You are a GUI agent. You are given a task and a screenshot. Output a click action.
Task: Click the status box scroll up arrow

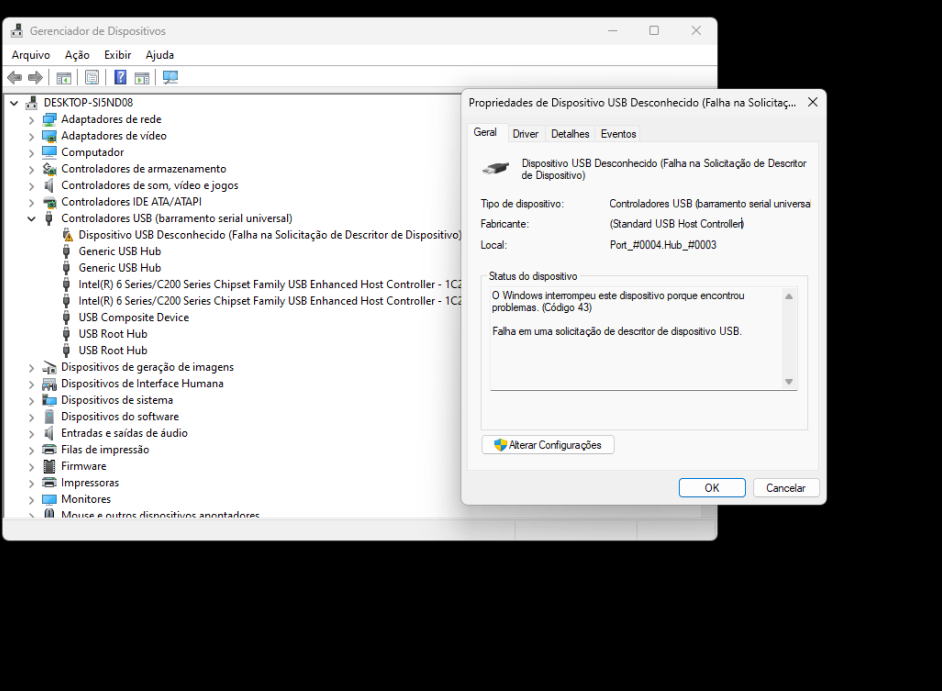point(789,297)
